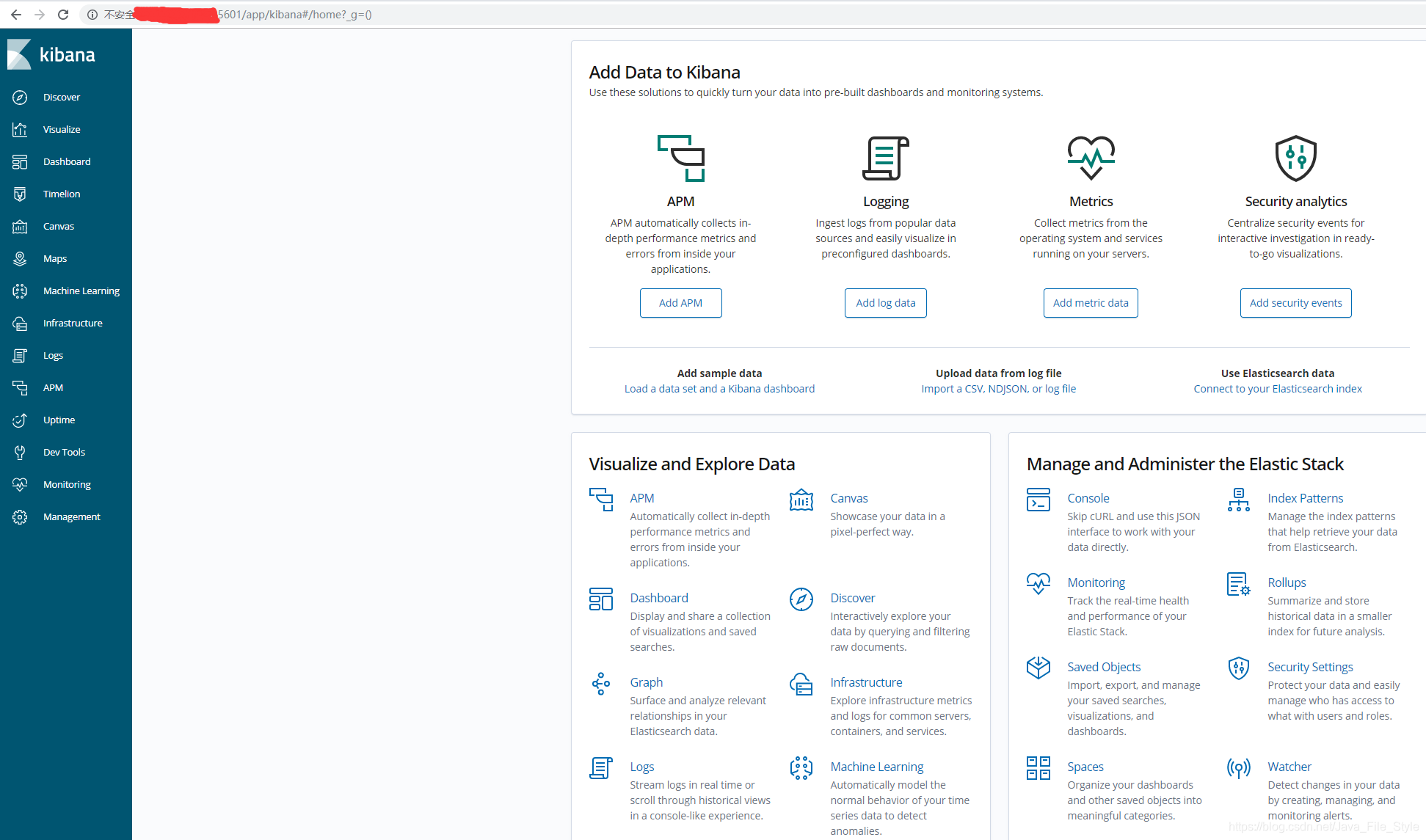Open Dev Tools from the sidebar menu
The height and width of the screenshot is (840, 1426).
64,453
